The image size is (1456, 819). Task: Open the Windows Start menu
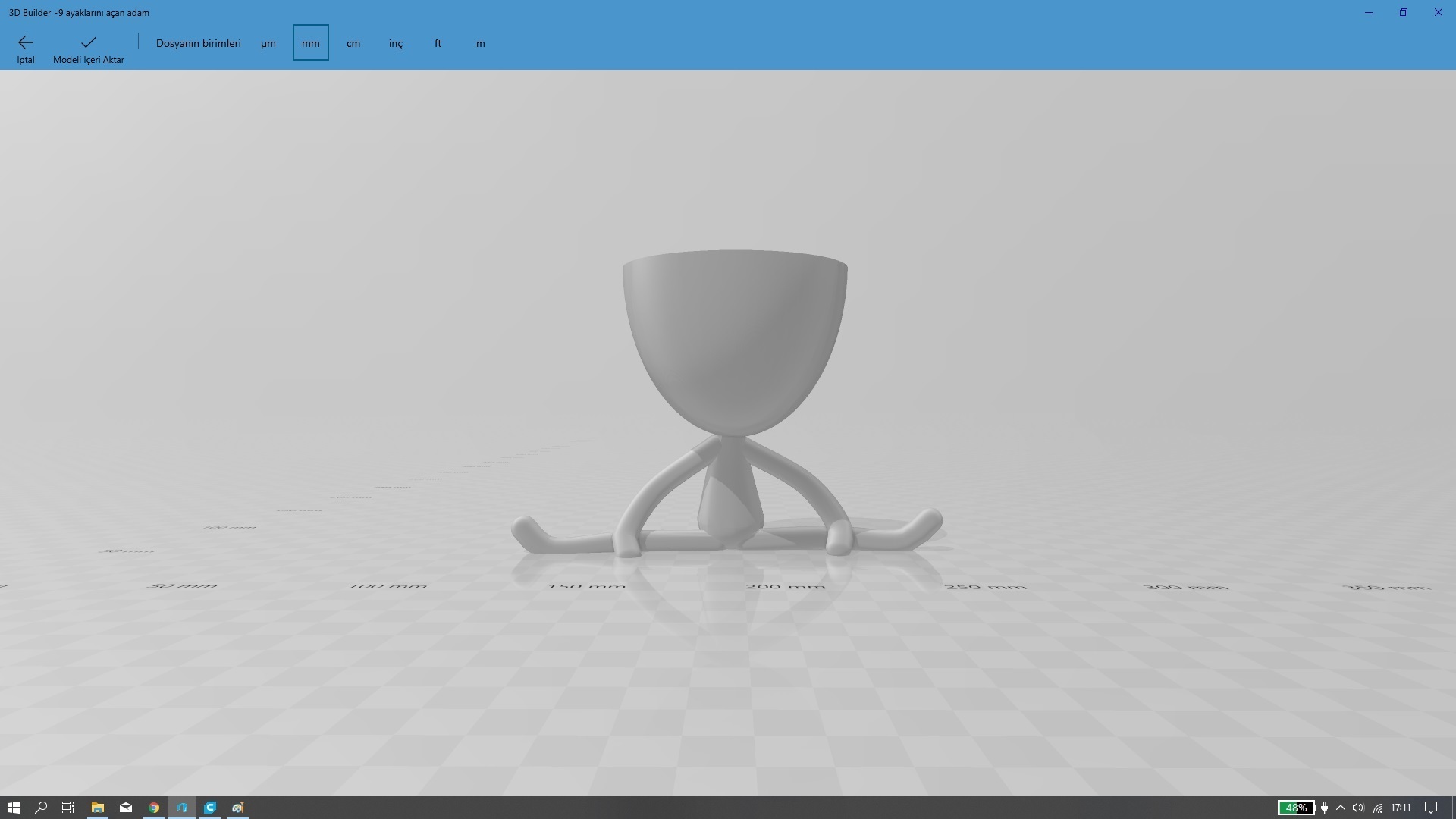point(13,808)
